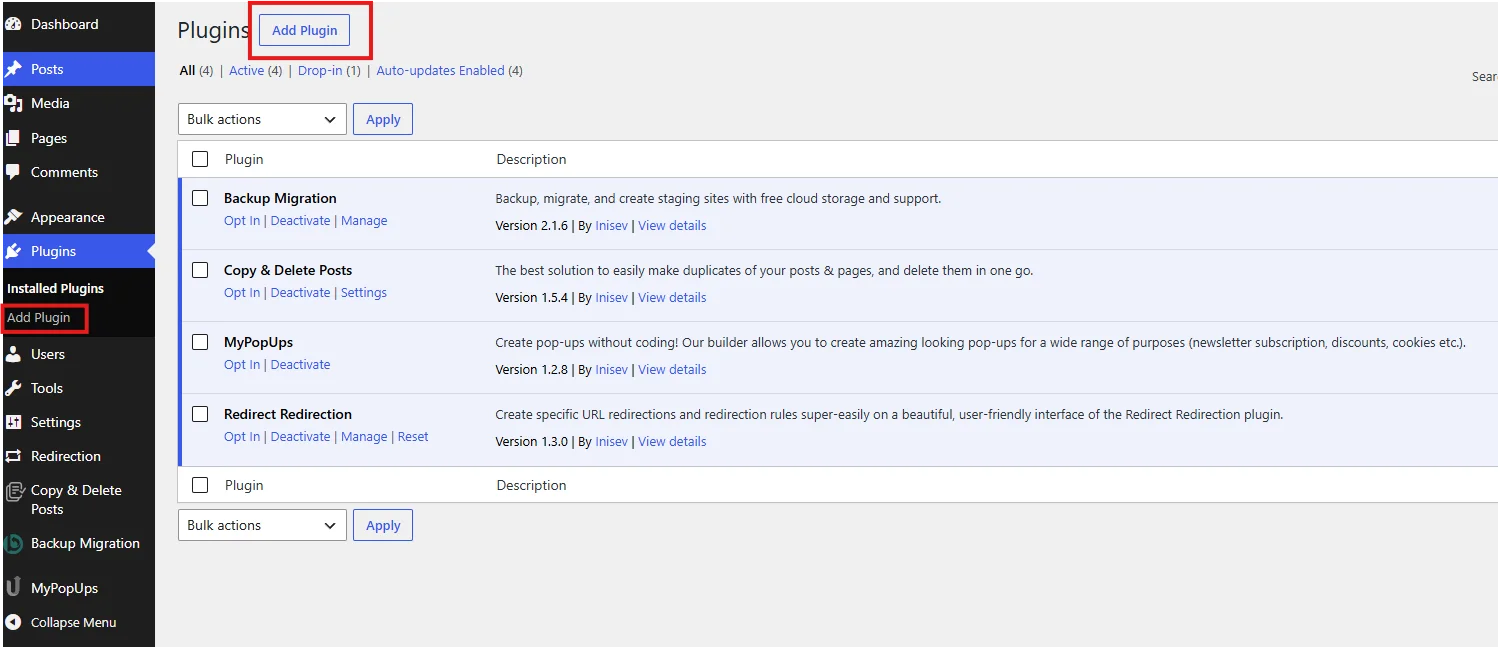
Task: Filter plugins by All
Action: 187,71
